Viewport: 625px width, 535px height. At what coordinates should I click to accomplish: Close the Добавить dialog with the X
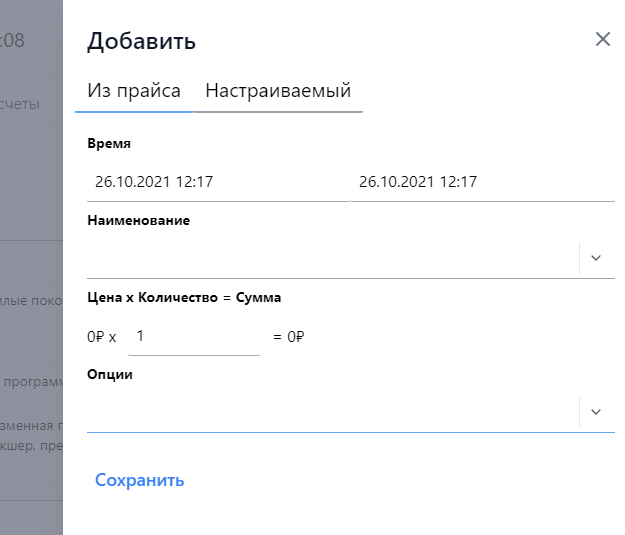pos(602,40)
